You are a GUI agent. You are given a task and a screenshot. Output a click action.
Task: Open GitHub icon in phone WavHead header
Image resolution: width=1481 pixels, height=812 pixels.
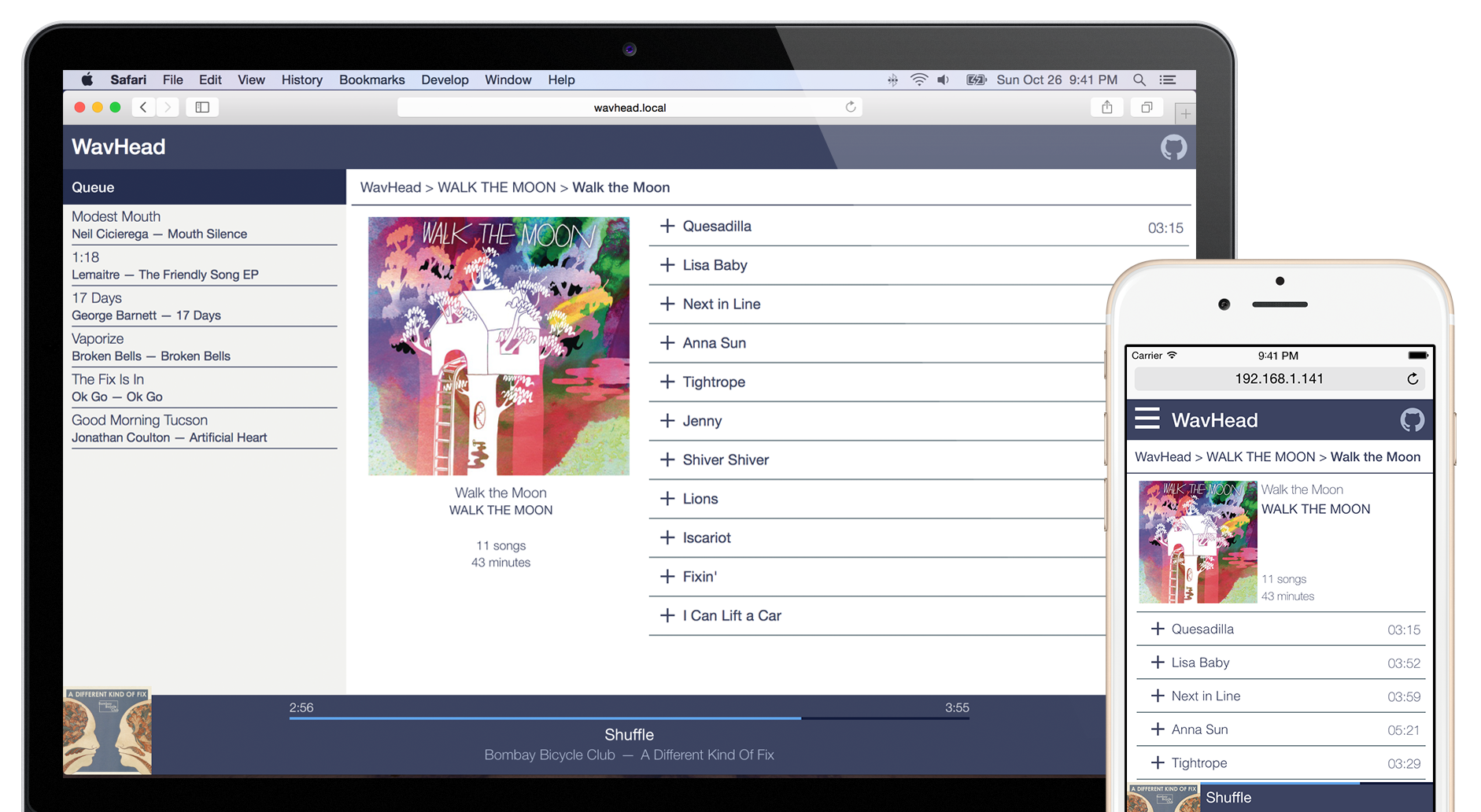pos(1413,420)
